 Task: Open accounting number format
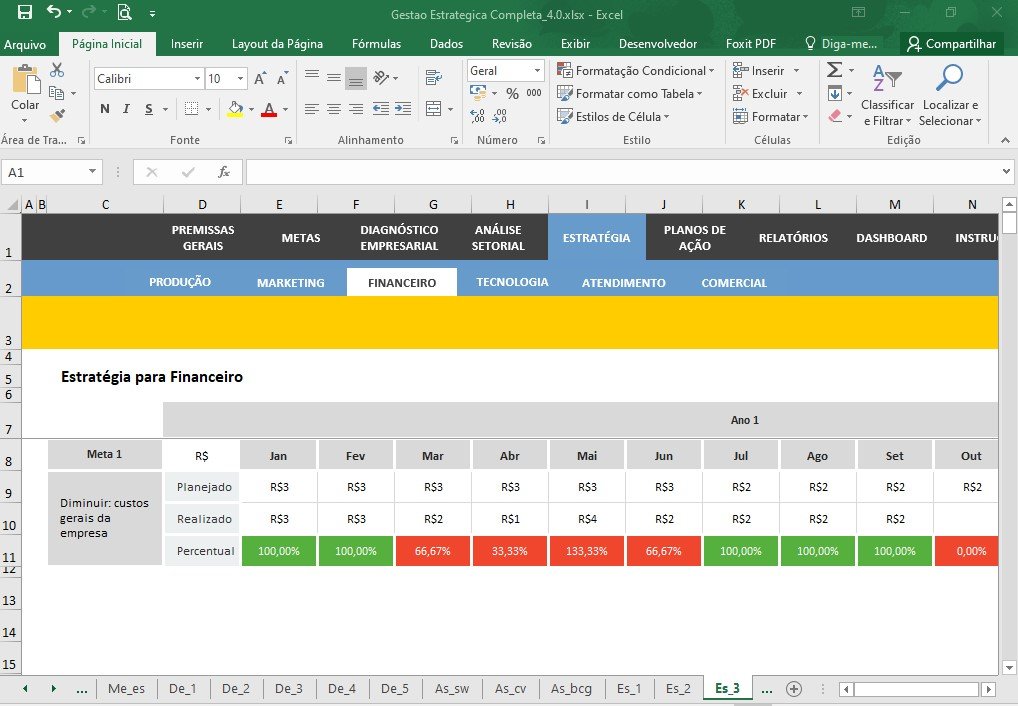coord(478,94)
